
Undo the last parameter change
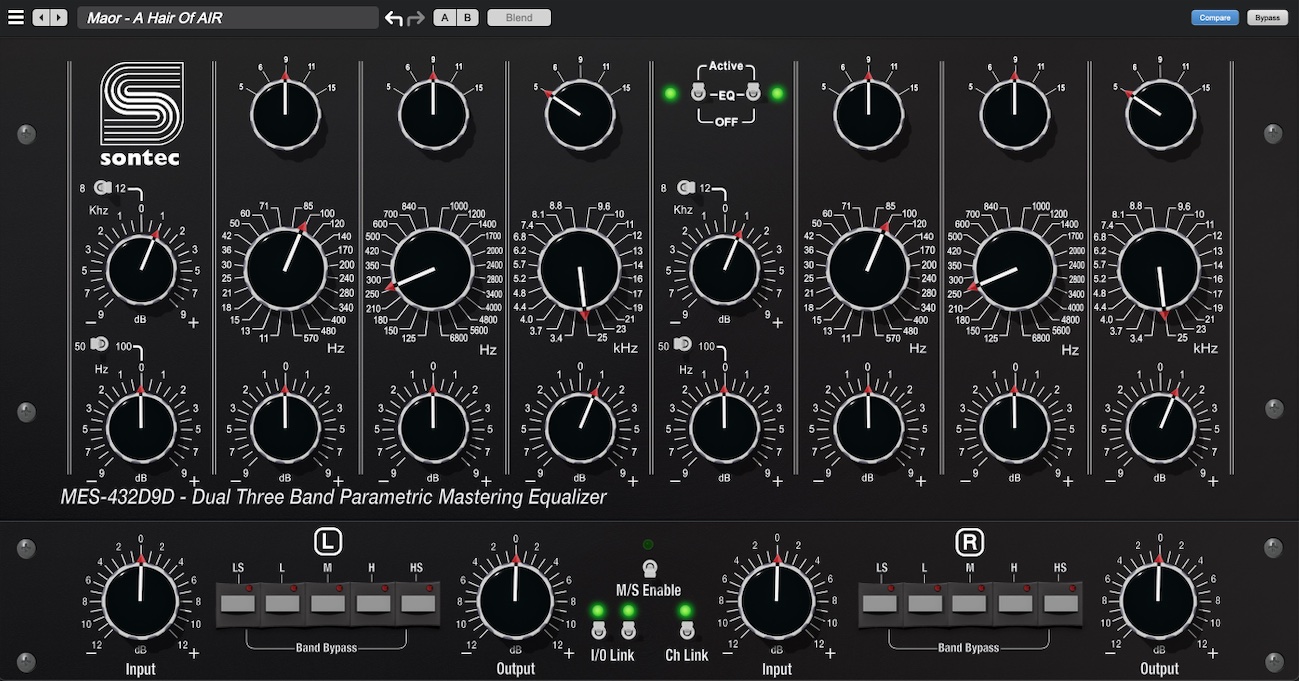click(x=394, y=18)
